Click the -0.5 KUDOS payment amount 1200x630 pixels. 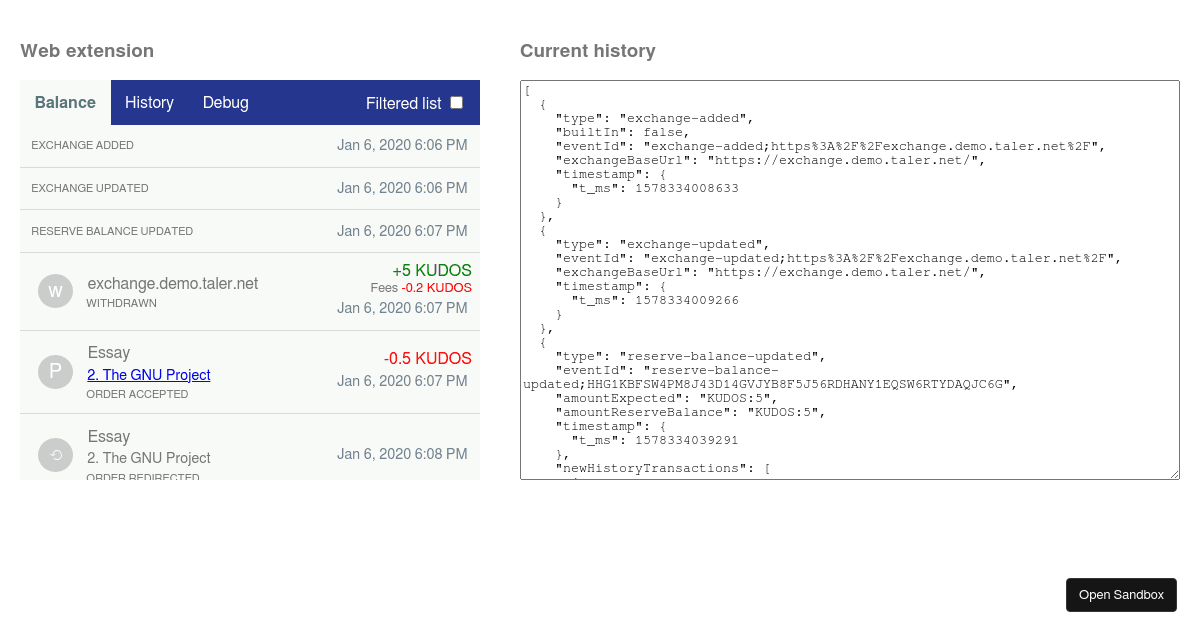pos(427,358)
